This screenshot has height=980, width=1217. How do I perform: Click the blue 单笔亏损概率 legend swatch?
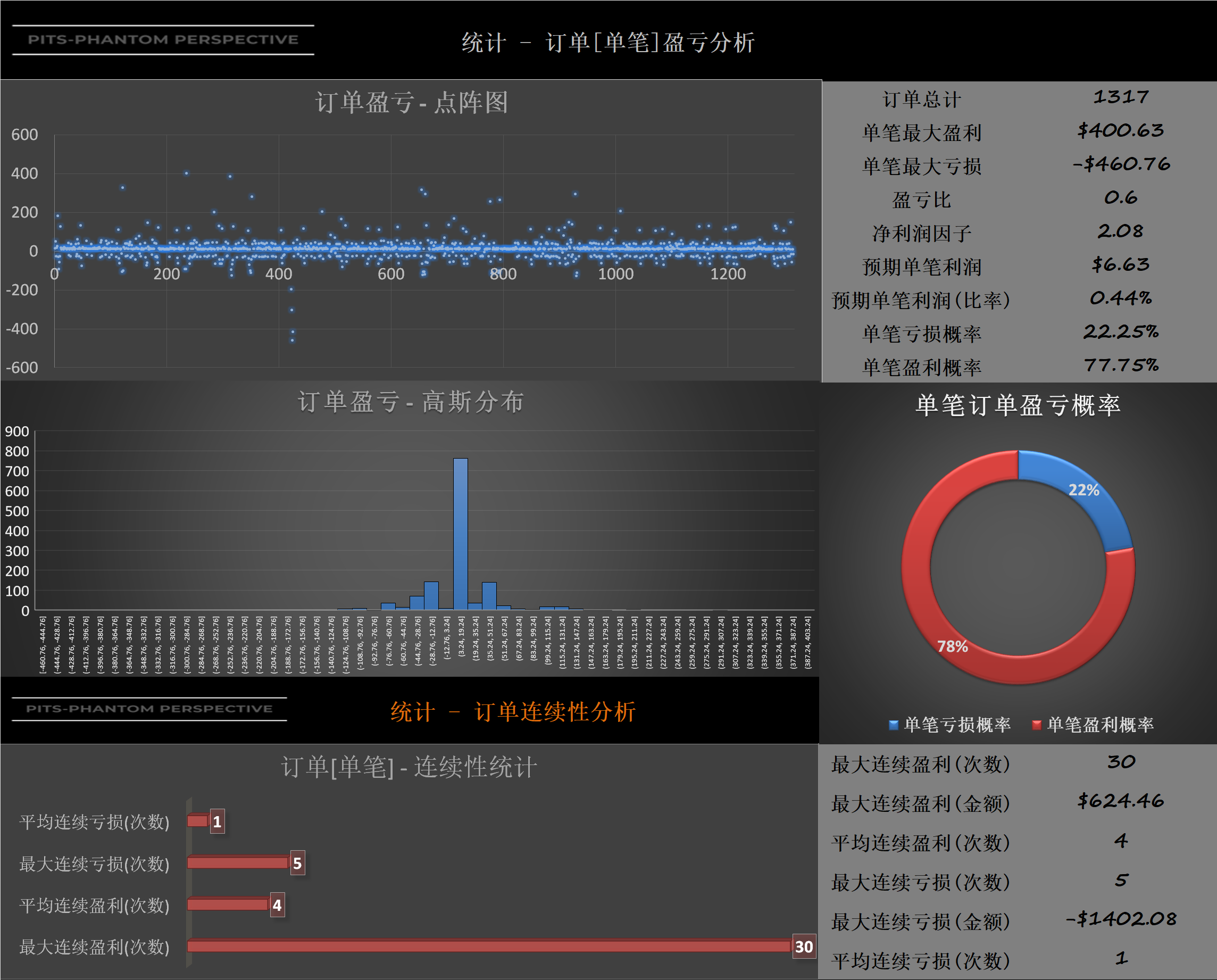(894, 725)
